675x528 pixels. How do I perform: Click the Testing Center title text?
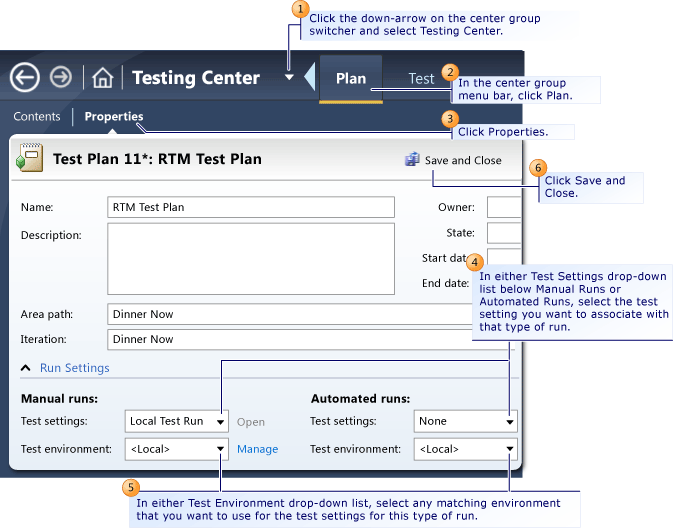pyautogui.click(x=196, y=78)
